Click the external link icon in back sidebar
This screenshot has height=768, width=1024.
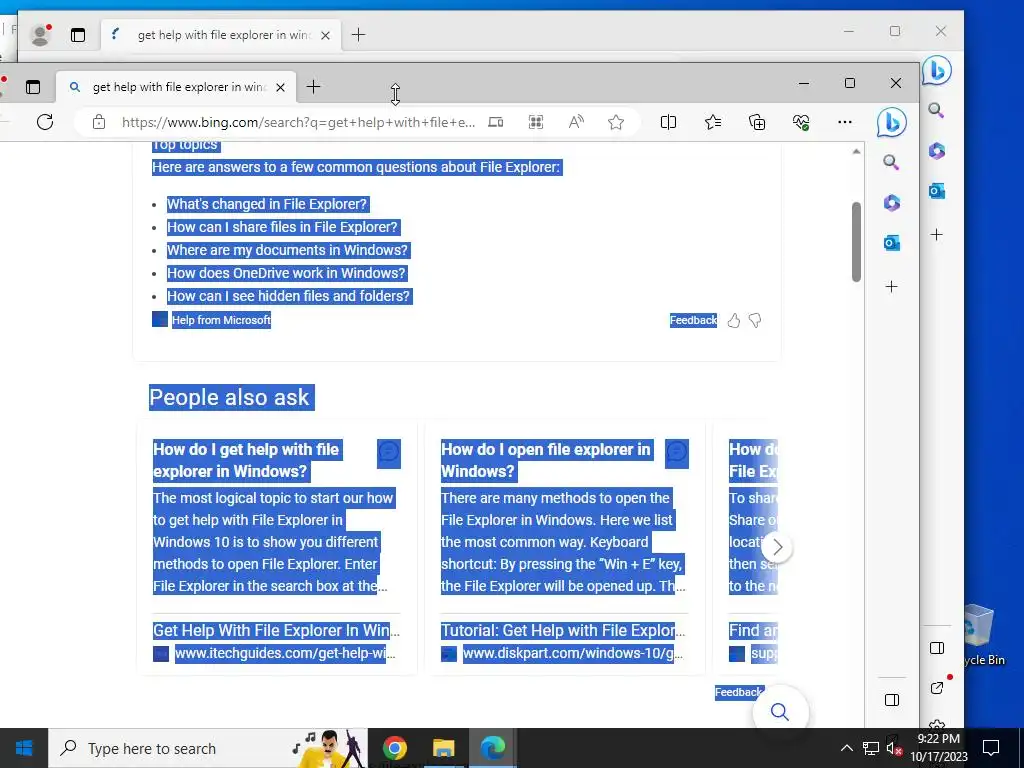[936, 688]
